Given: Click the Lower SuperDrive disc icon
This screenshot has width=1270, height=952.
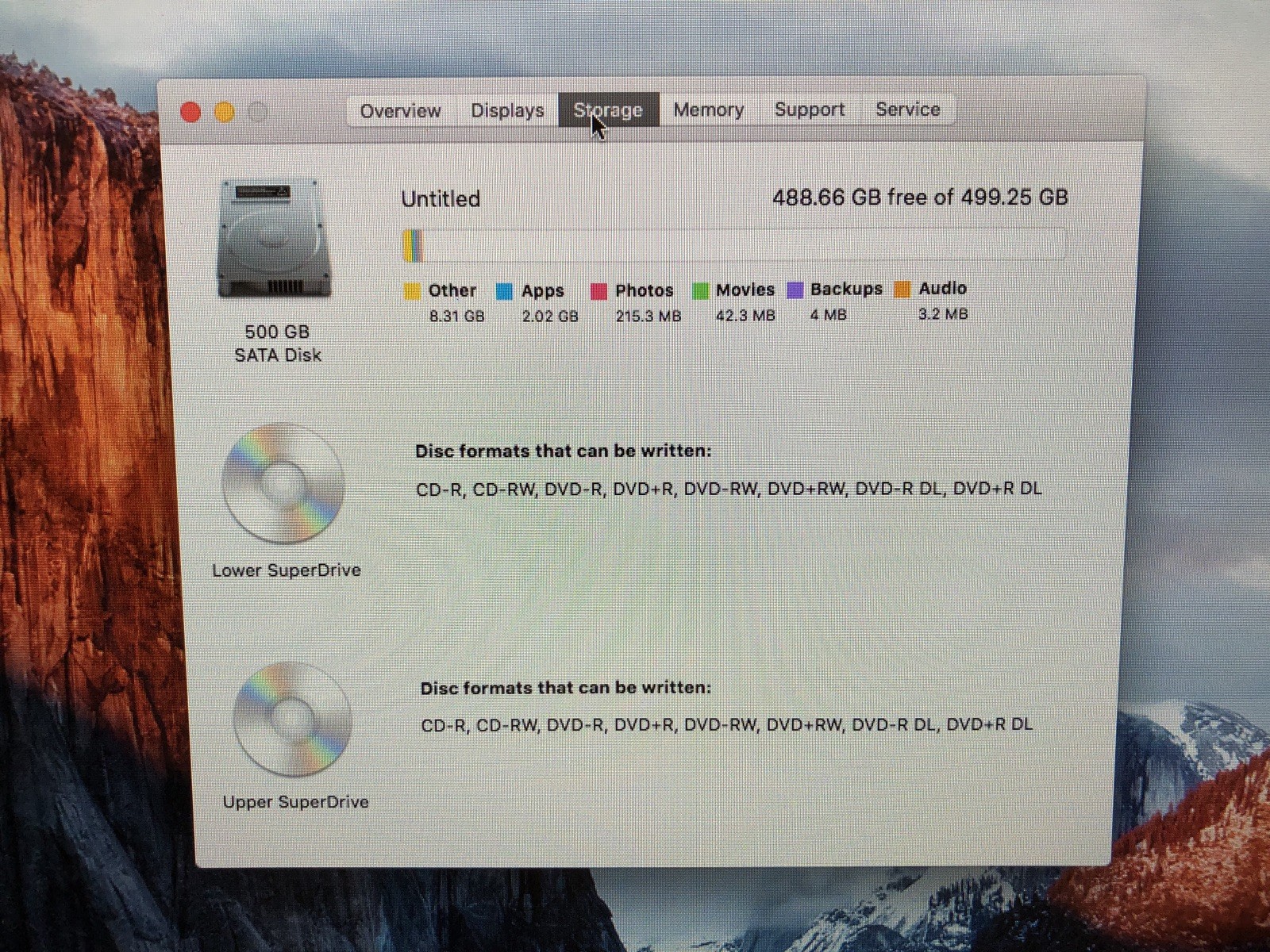Looking at the screenshot, I should 283,482.
